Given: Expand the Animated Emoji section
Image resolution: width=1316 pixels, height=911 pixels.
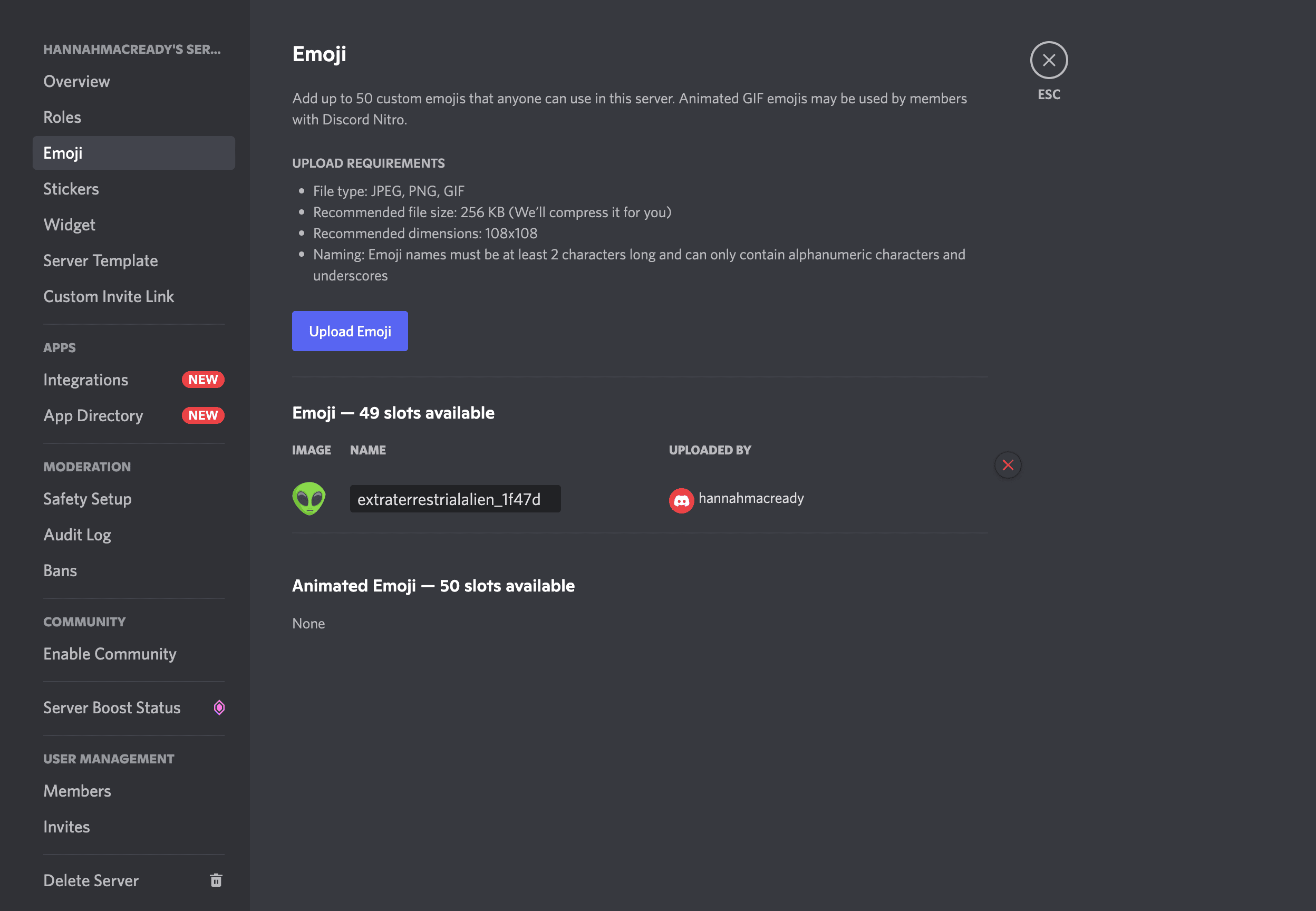Looking at the screenshot, I should [433, 585].
